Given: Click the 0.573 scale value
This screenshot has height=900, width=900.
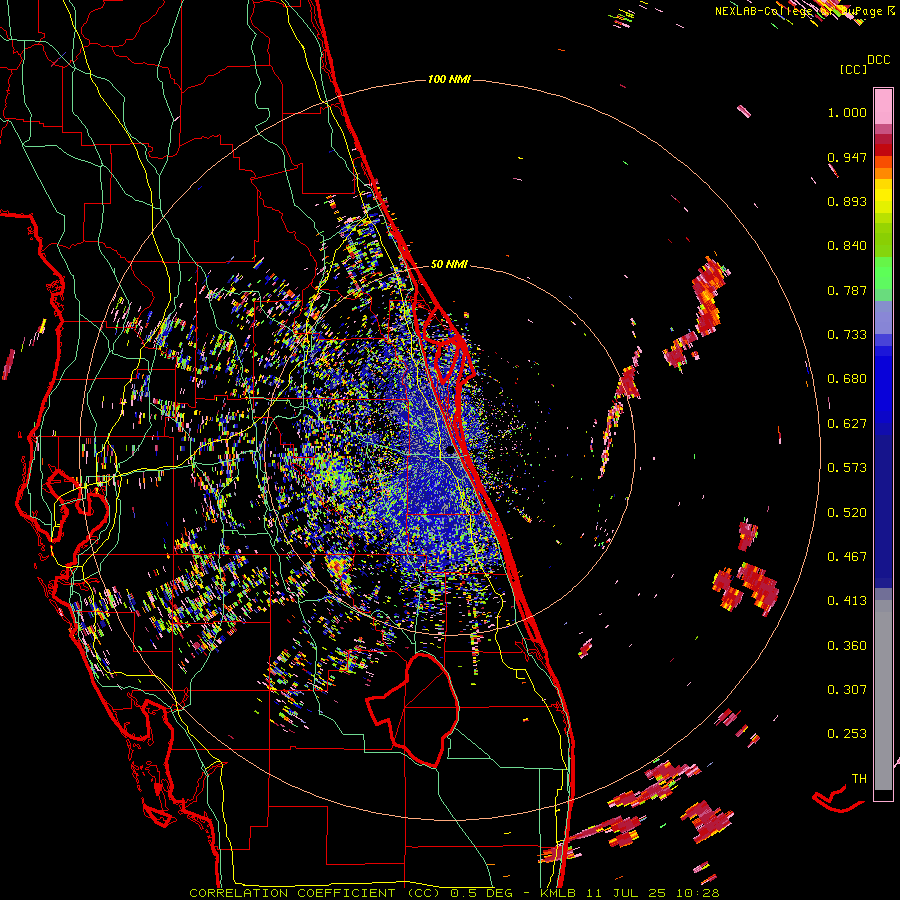Looking at the screenshot, I should (x=847, y=468).
